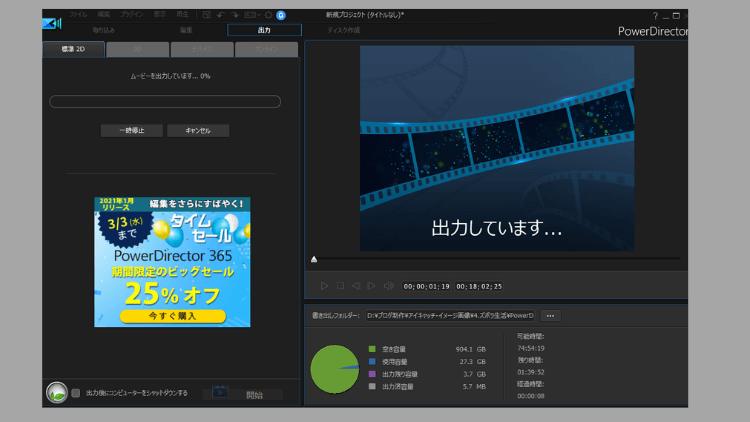Viewport: 750px width, 422px height.
Task: Click the save project icon in toolbar
Action: click(206, 15)
